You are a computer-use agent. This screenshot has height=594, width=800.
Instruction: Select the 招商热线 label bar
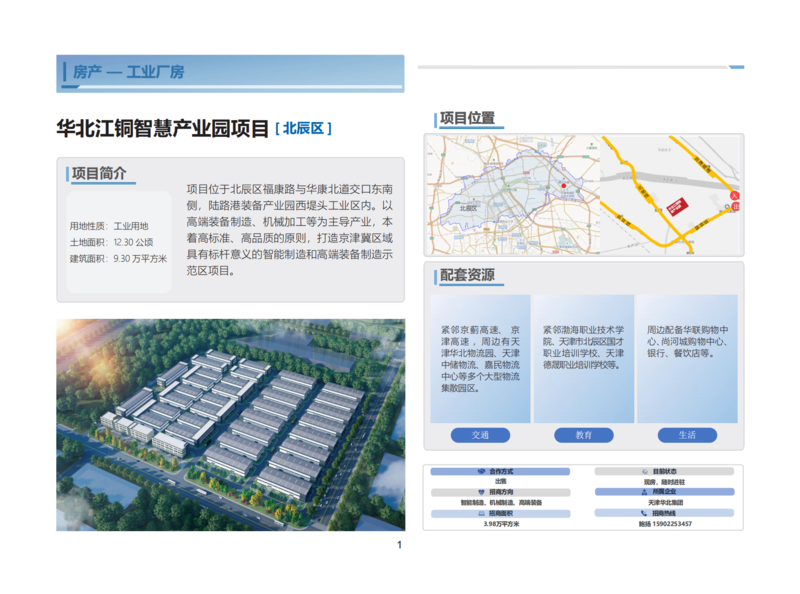(x=664, y=513)
